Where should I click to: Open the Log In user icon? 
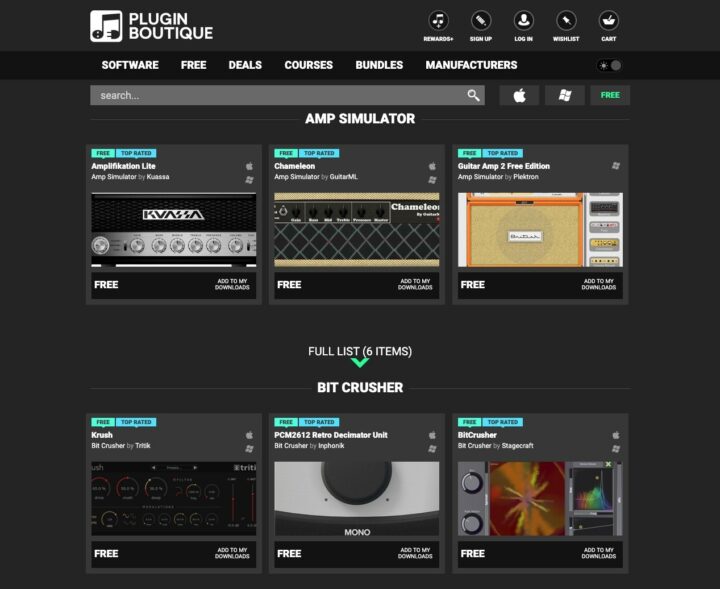[x=524, y=21]
